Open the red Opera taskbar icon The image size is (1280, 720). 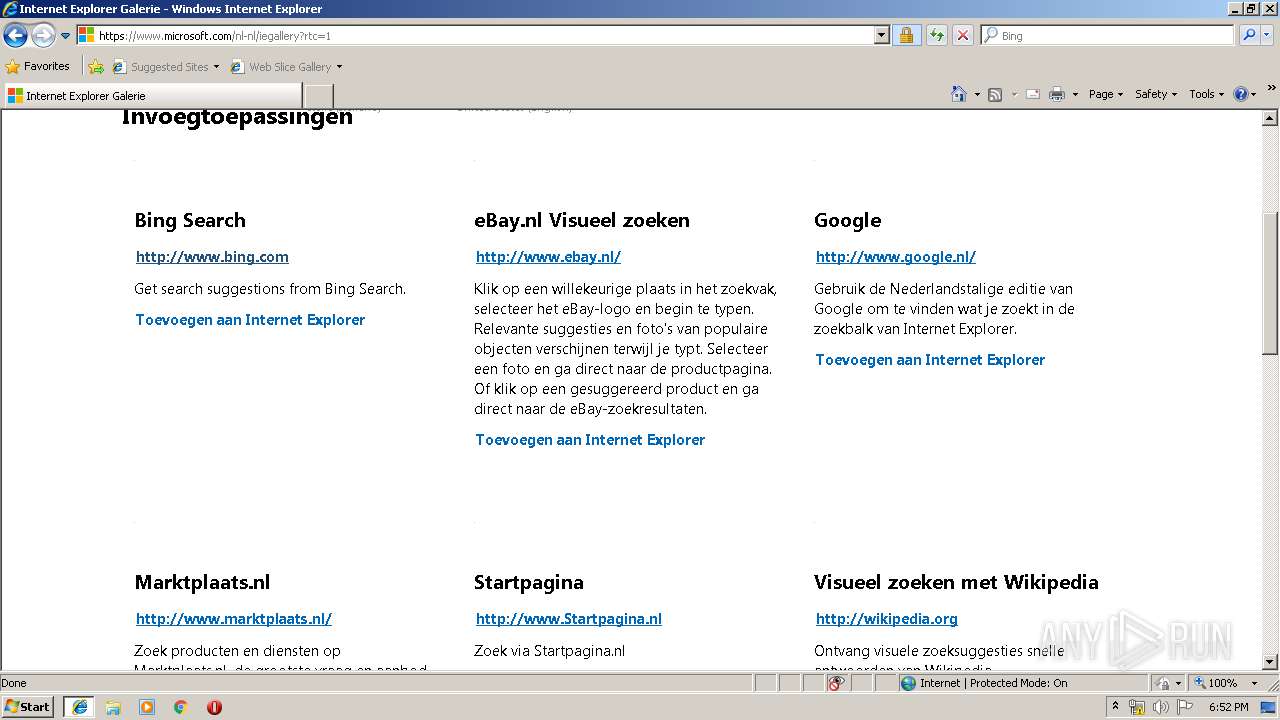click(214, 706)
